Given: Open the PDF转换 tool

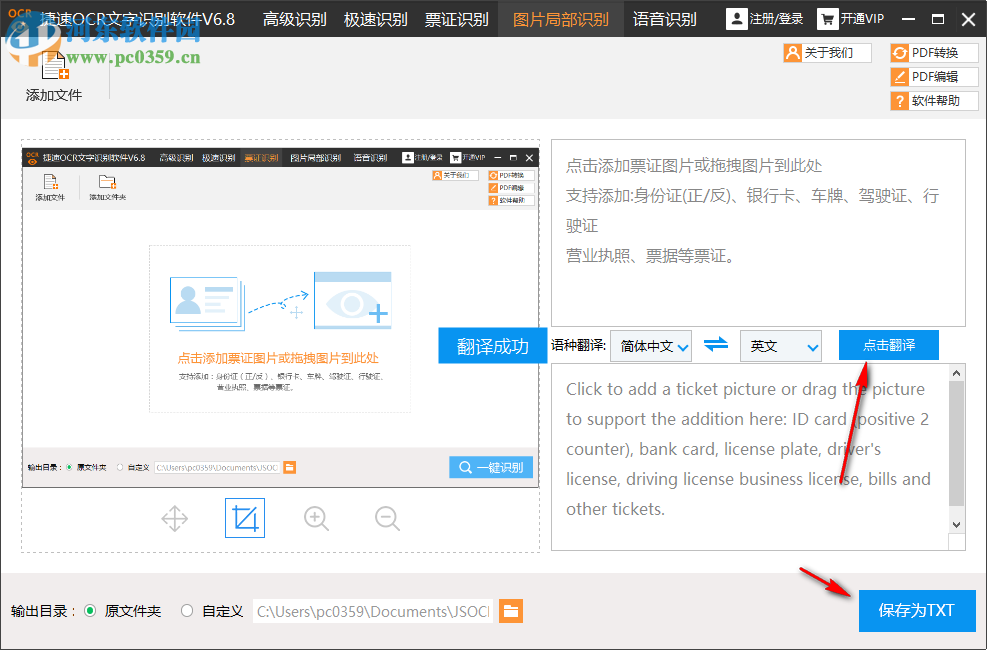Looking at the screenshot, I should click(933, 53).
